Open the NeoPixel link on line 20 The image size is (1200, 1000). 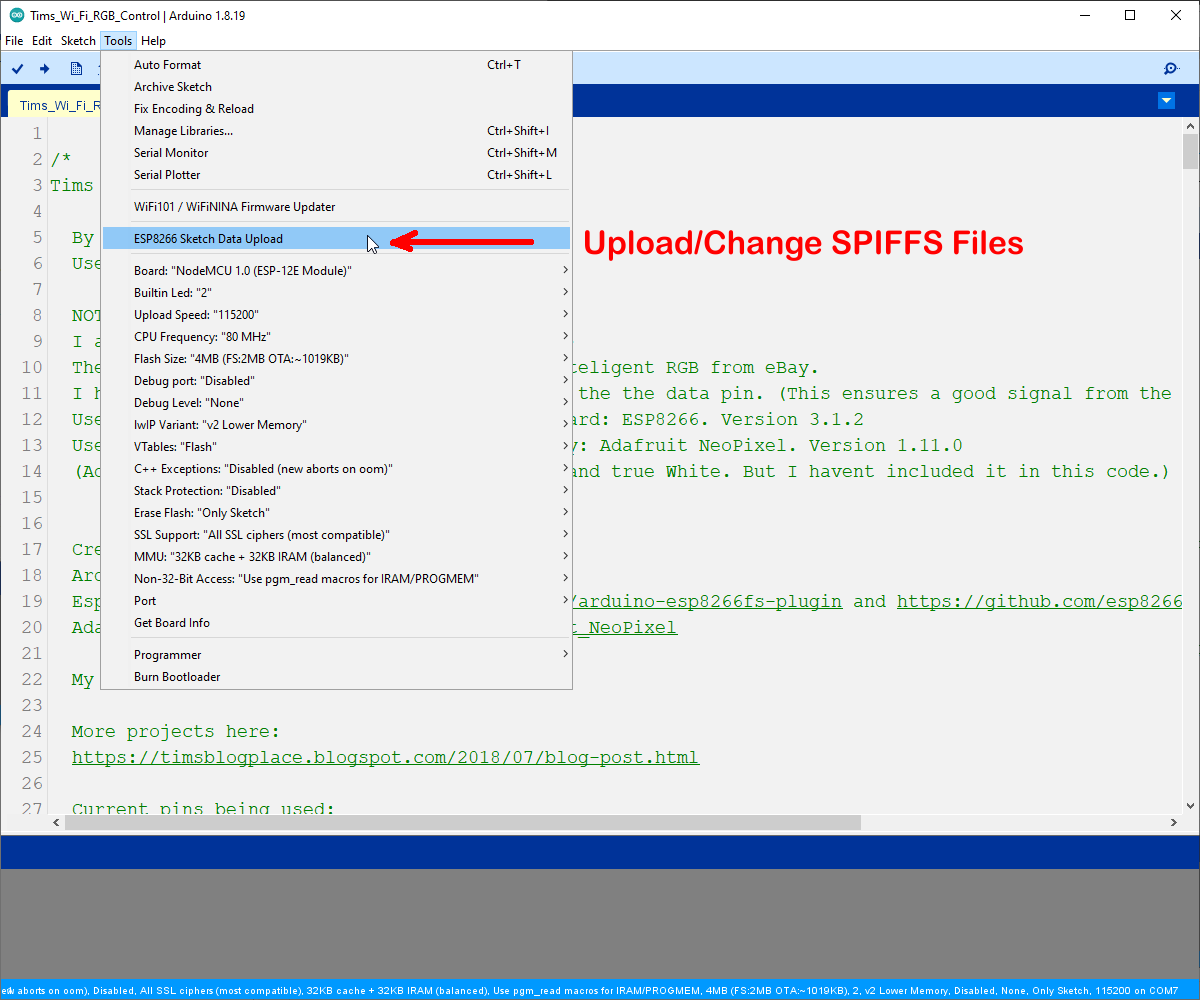pos(625,627)
